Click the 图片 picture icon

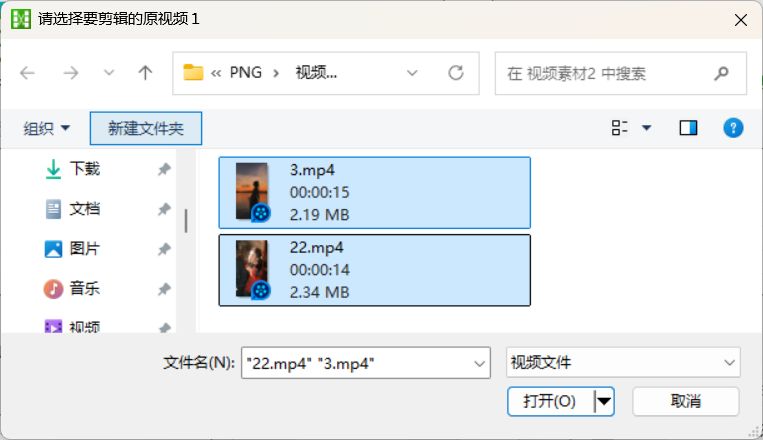point(53,249)
